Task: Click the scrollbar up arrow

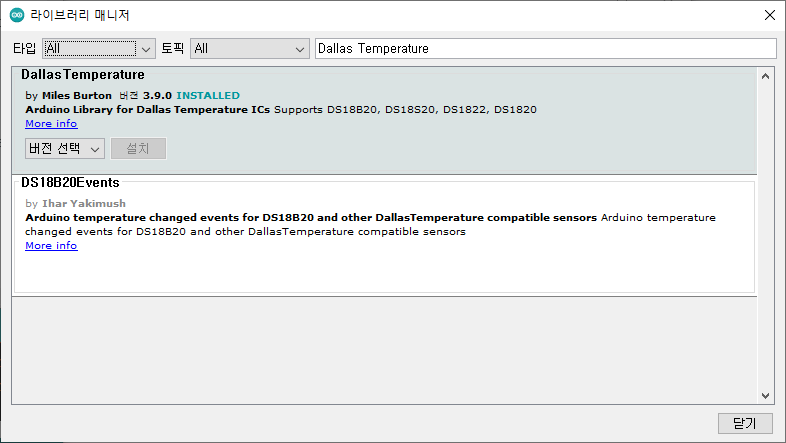Action: (765, 76)
